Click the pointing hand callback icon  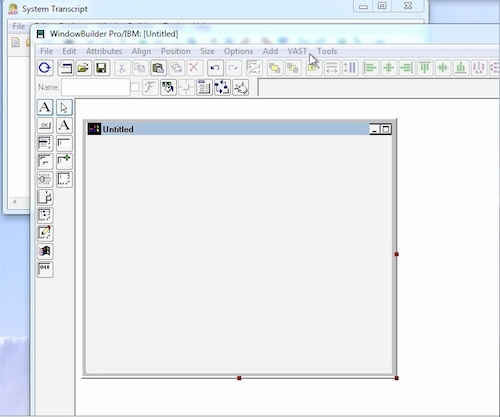[240, 88]
